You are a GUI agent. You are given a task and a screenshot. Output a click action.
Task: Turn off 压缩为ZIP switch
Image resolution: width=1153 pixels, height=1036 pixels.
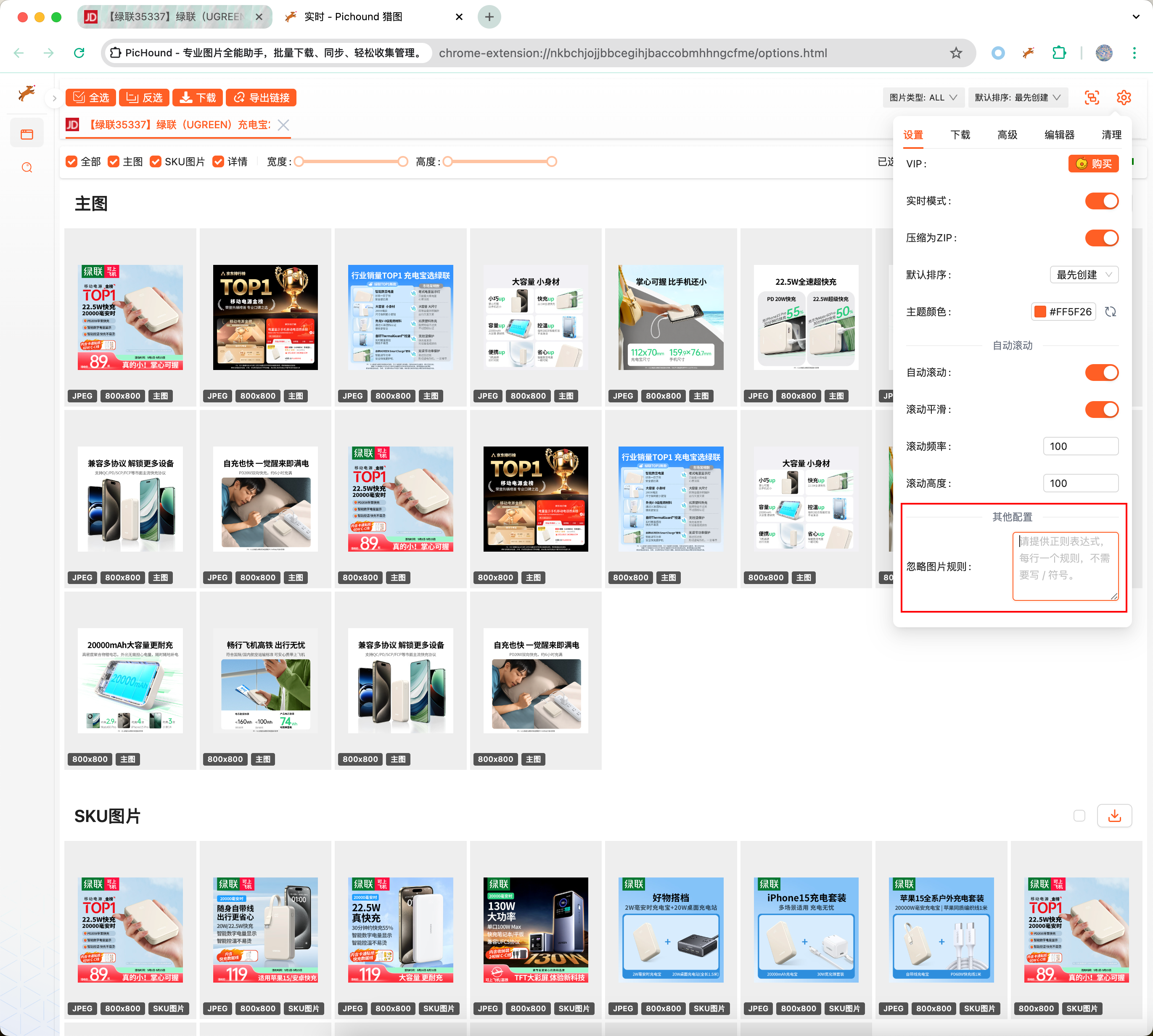click(1101, 238)
